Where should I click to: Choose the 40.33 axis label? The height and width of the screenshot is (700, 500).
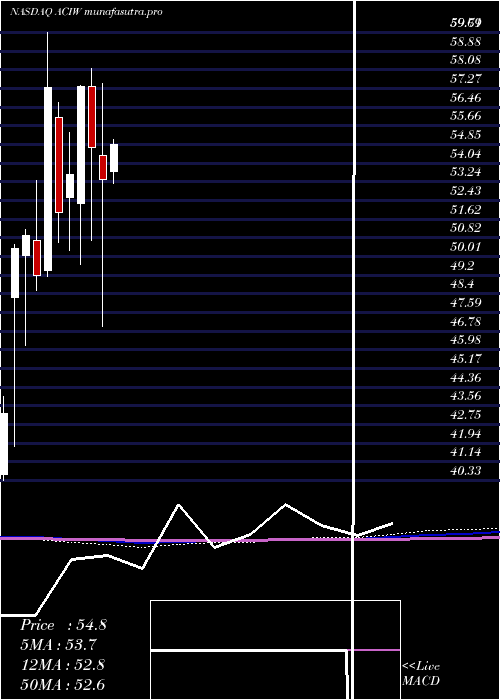coord(466,471)
